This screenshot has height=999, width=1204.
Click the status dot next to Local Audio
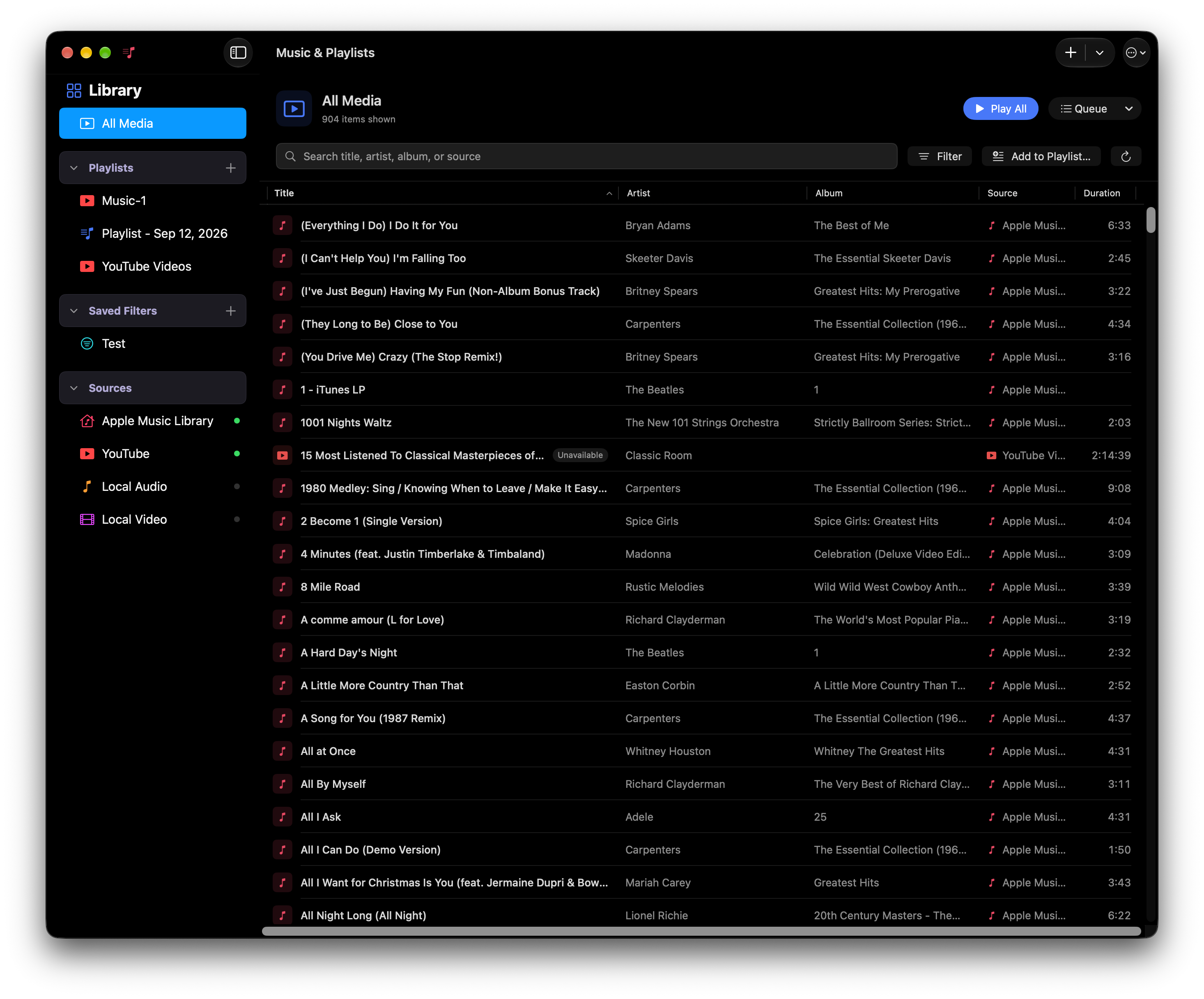pos(237,486)
